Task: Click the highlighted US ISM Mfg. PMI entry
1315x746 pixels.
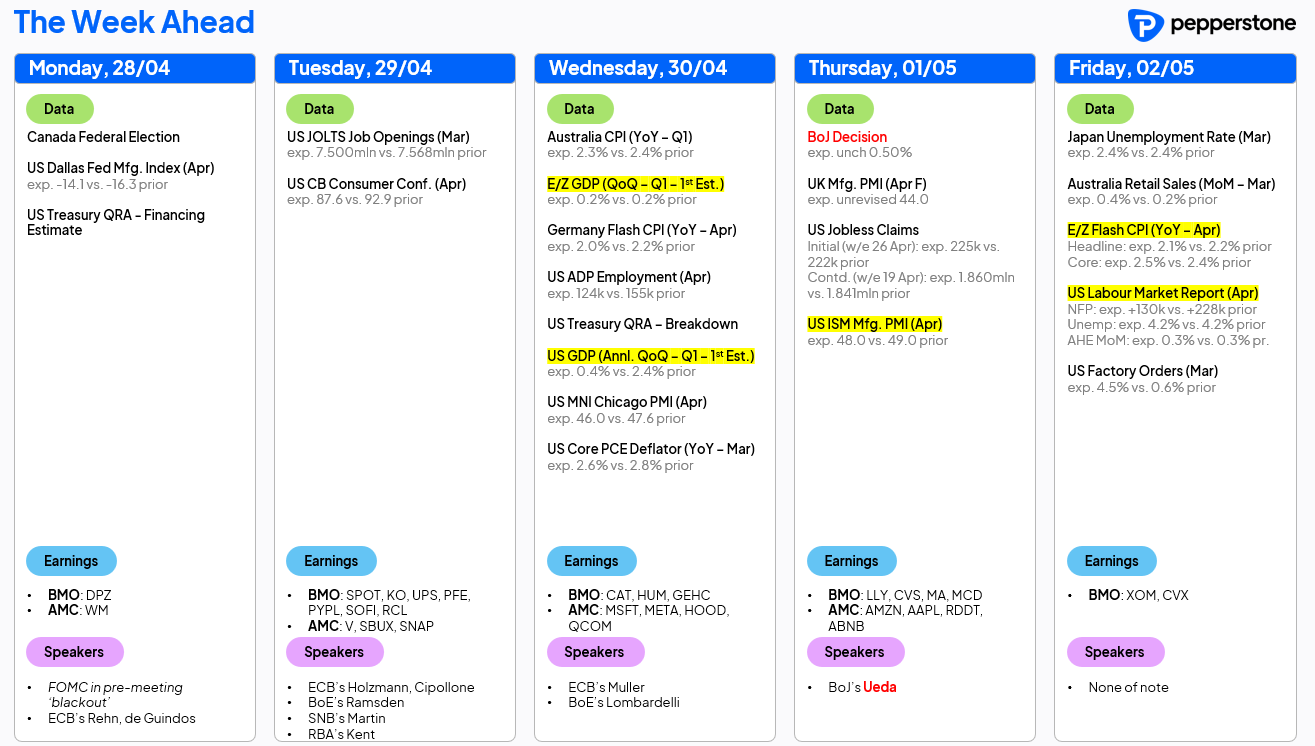Action: pyautogui.click(x=874, y=324)
